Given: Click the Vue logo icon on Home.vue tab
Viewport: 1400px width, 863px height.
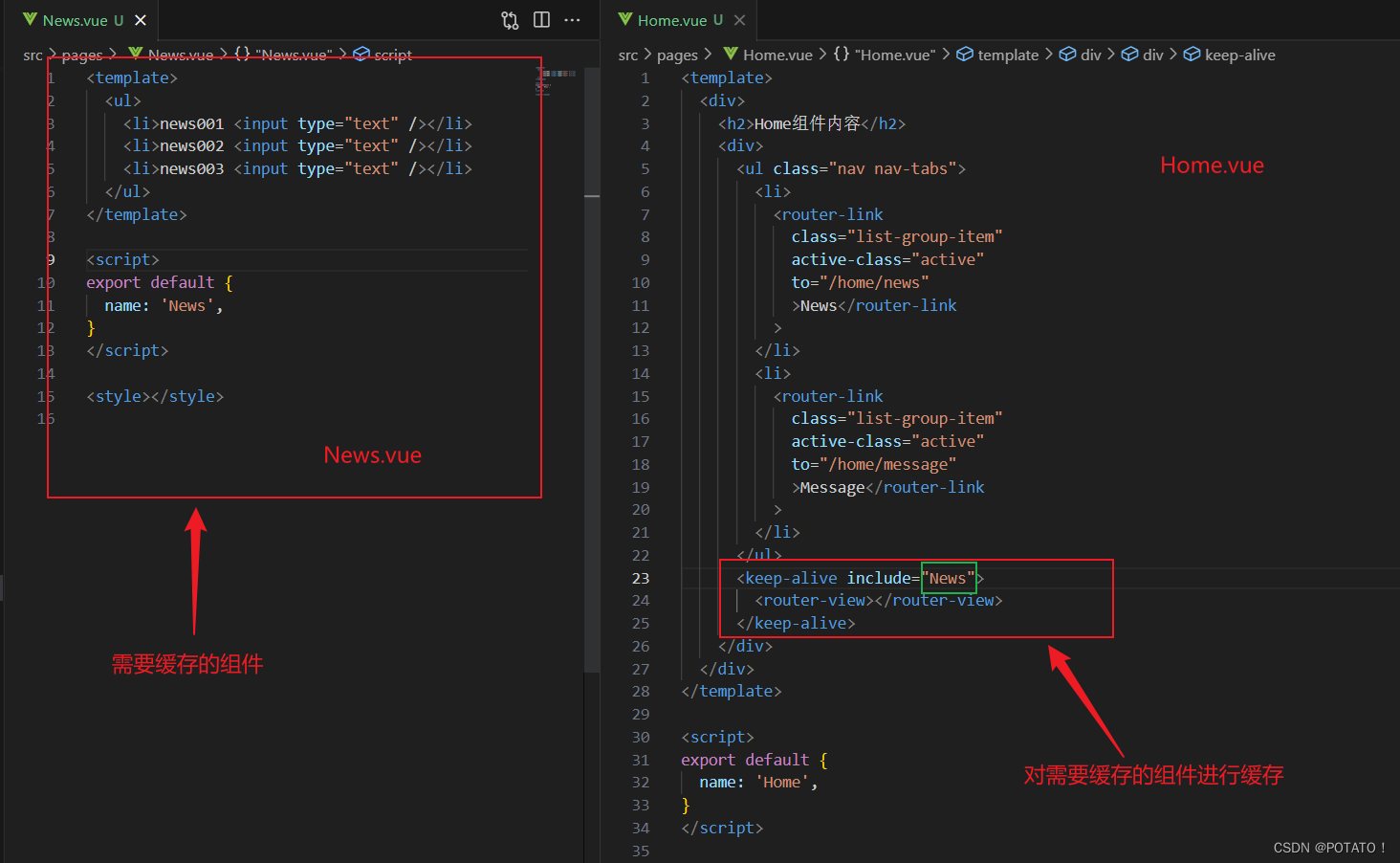Looking at the screenshot, I should coord(625,19).
